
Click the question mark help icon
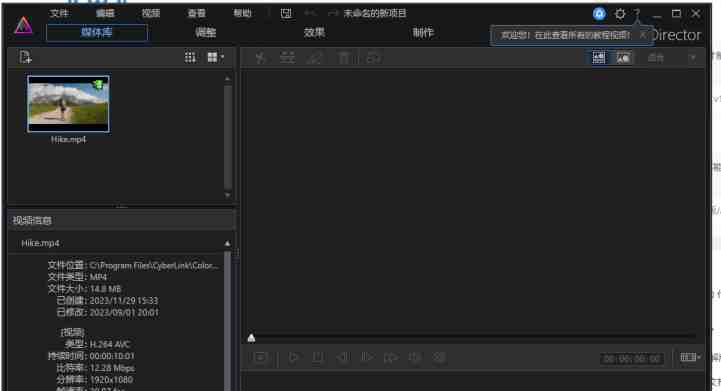pyautogui.click(x=637, y=14)
